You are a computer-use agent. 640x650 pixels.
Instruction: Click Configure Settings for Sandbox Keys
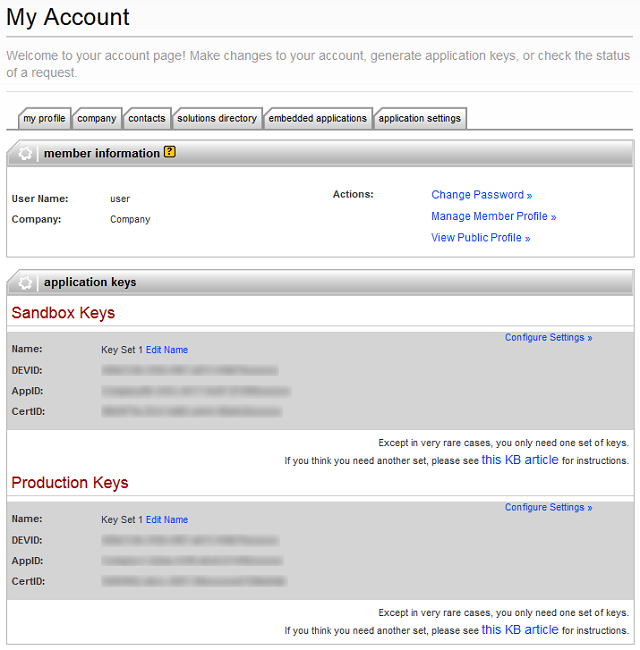point(548,337)
